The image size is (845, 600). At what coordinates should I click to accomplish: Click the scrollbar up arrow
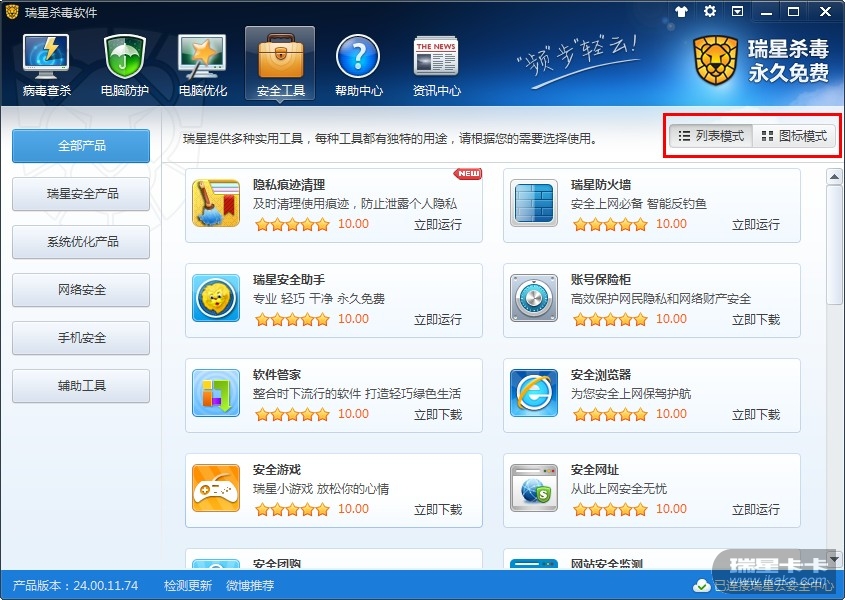coord(834,176)
